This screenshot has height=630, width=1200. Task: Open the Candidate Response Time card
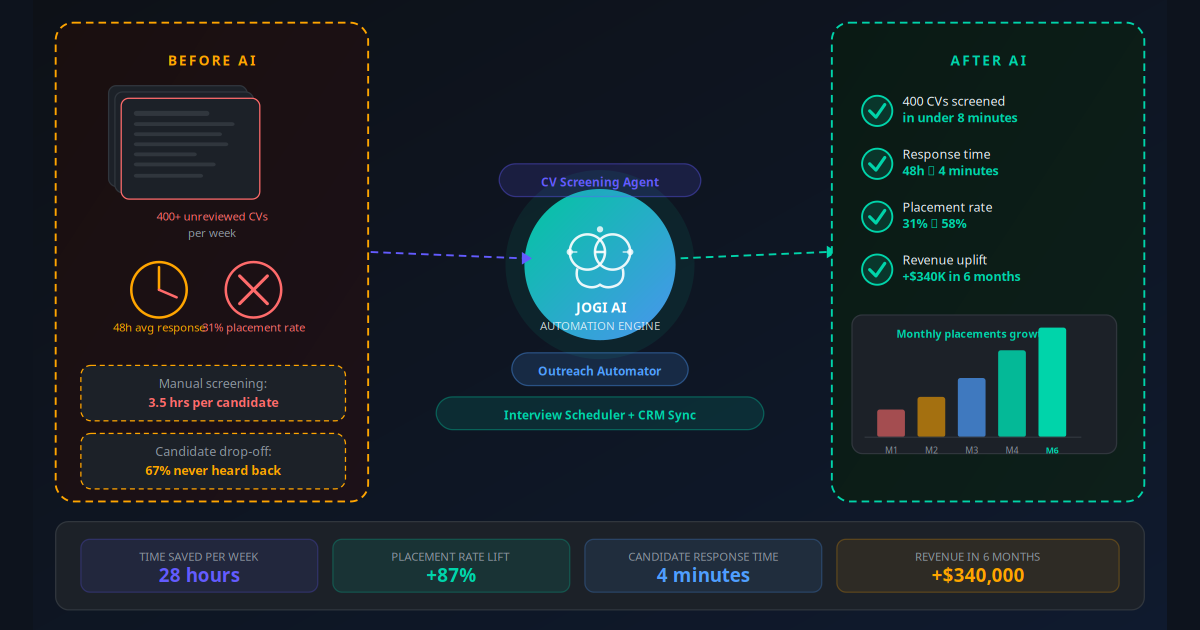703,566
